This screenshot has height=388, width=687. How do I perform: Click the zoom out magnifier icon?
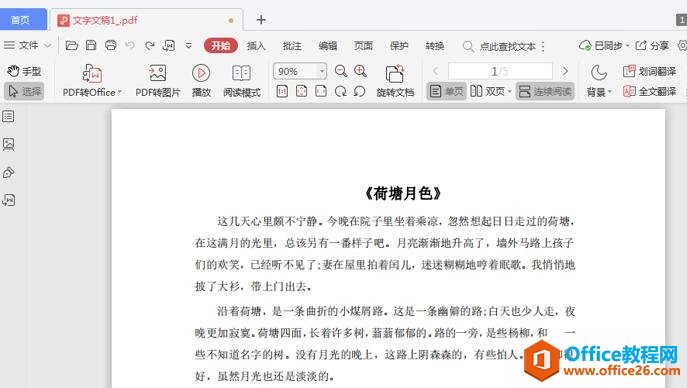coord(340,71)
